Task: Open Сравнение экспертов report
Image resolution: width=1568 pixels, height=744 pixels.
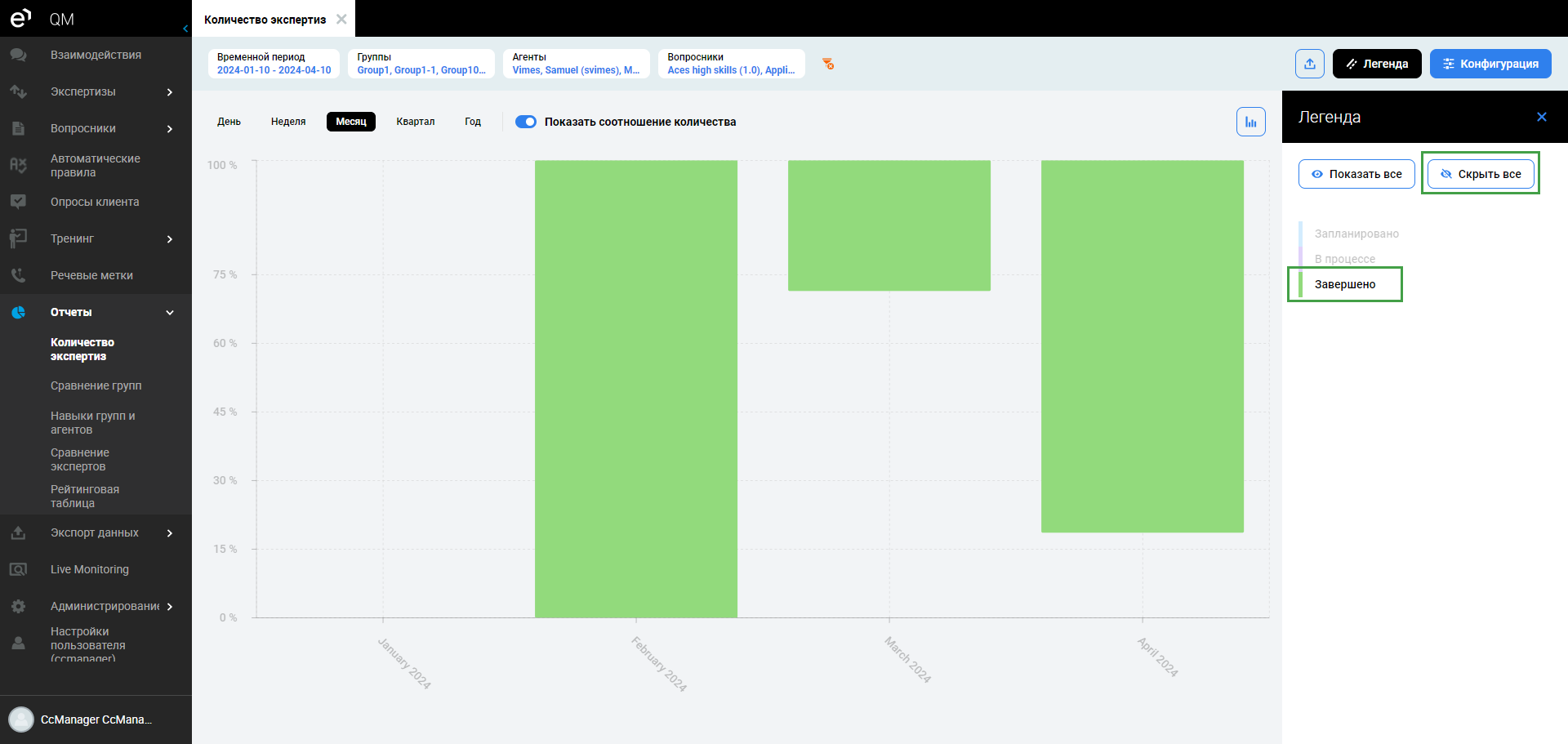Action: [80, 459]
